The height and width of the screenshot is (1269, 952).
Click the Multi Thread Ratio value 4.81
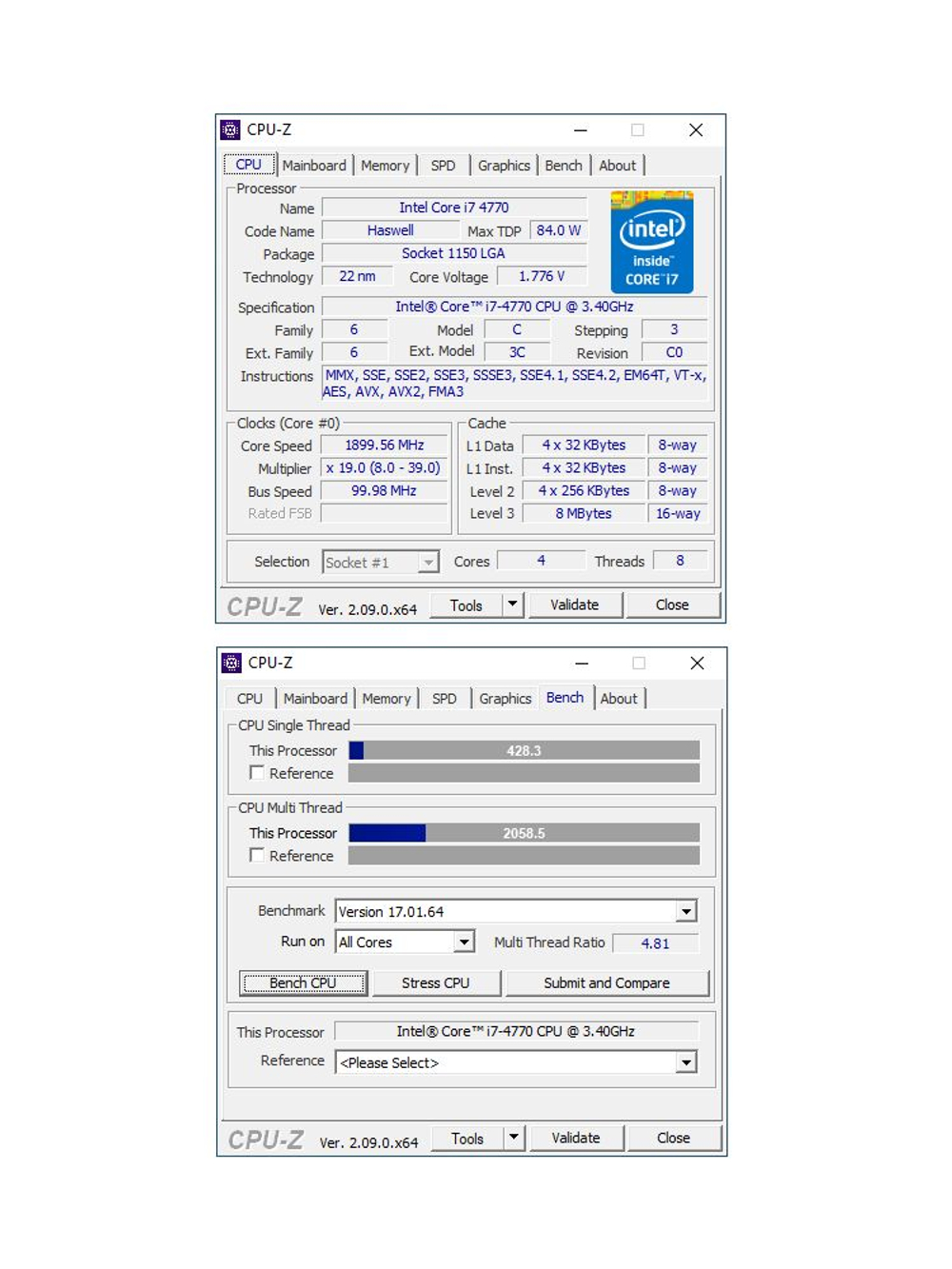[x=655, y=943]
